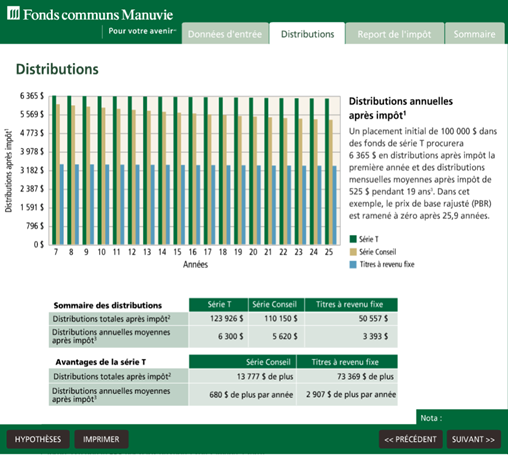Image resolution: width=508 pixels, height=455 pixels.
Task: Click the HYPOTHÈSES button
Action: tap(38, 439)
